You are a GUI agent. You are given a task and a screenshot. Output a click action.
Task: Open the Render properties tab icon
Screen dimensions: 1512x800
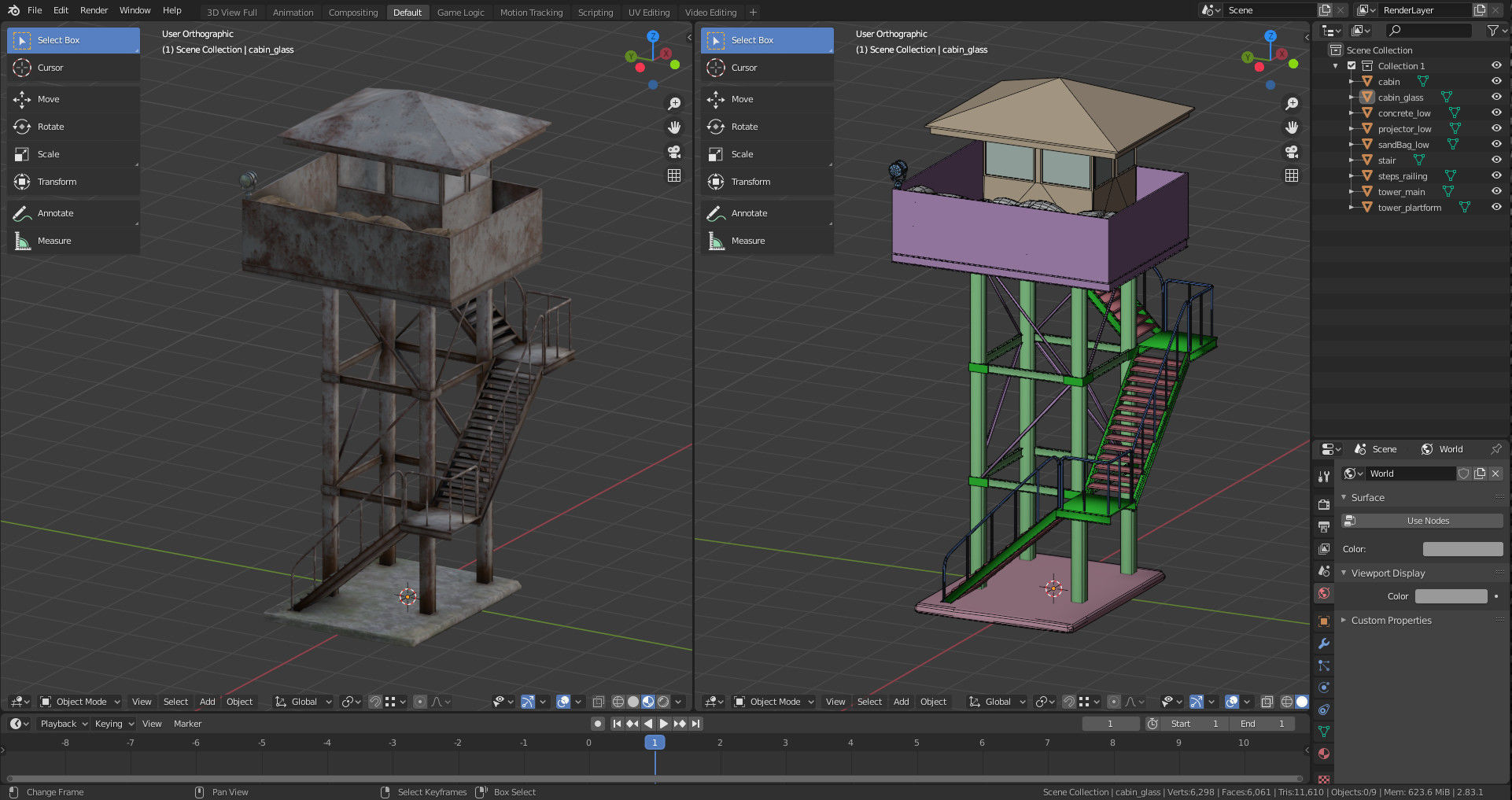1324,504
